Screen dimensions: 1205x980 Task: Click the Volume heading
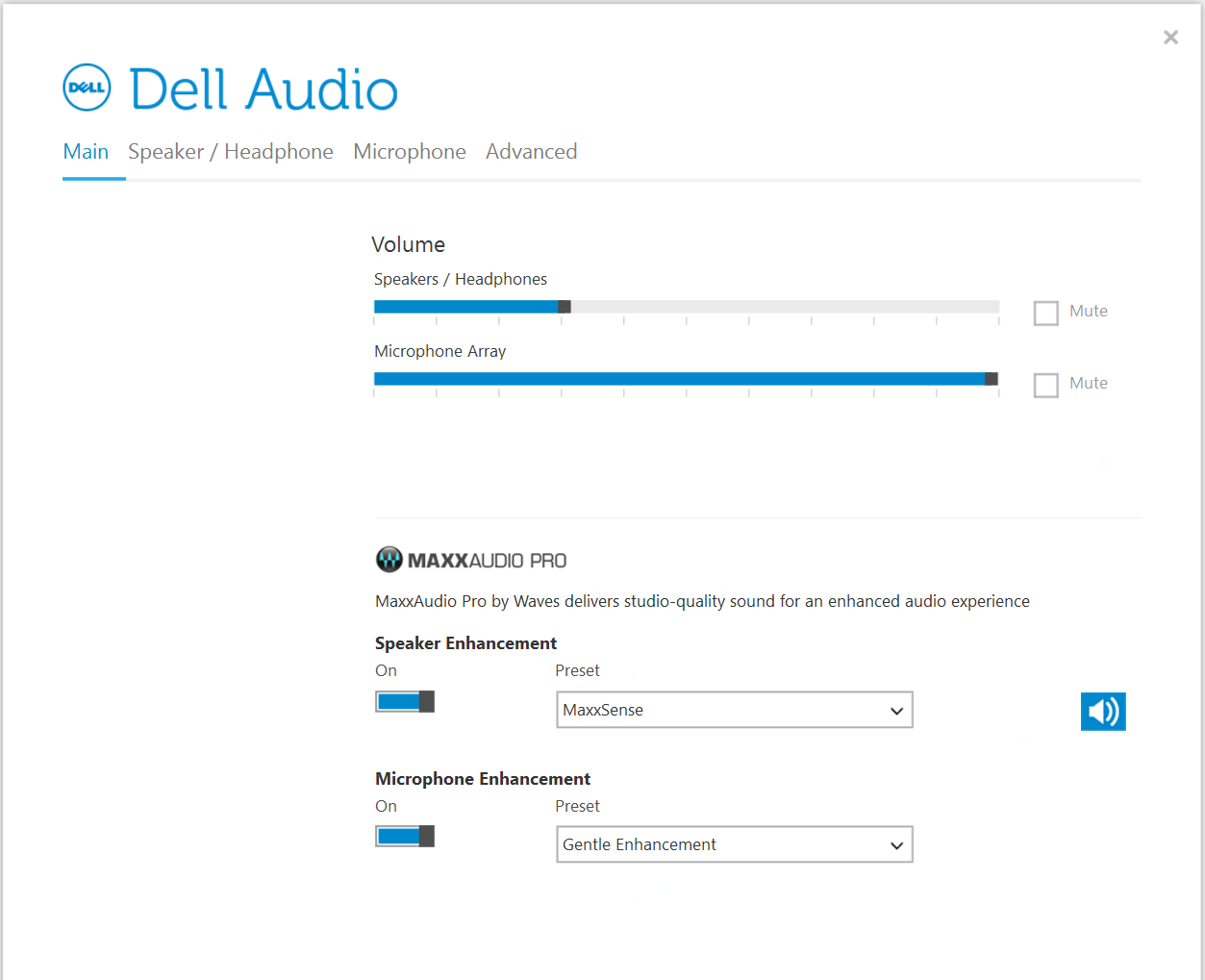click(x=408, y=244)
